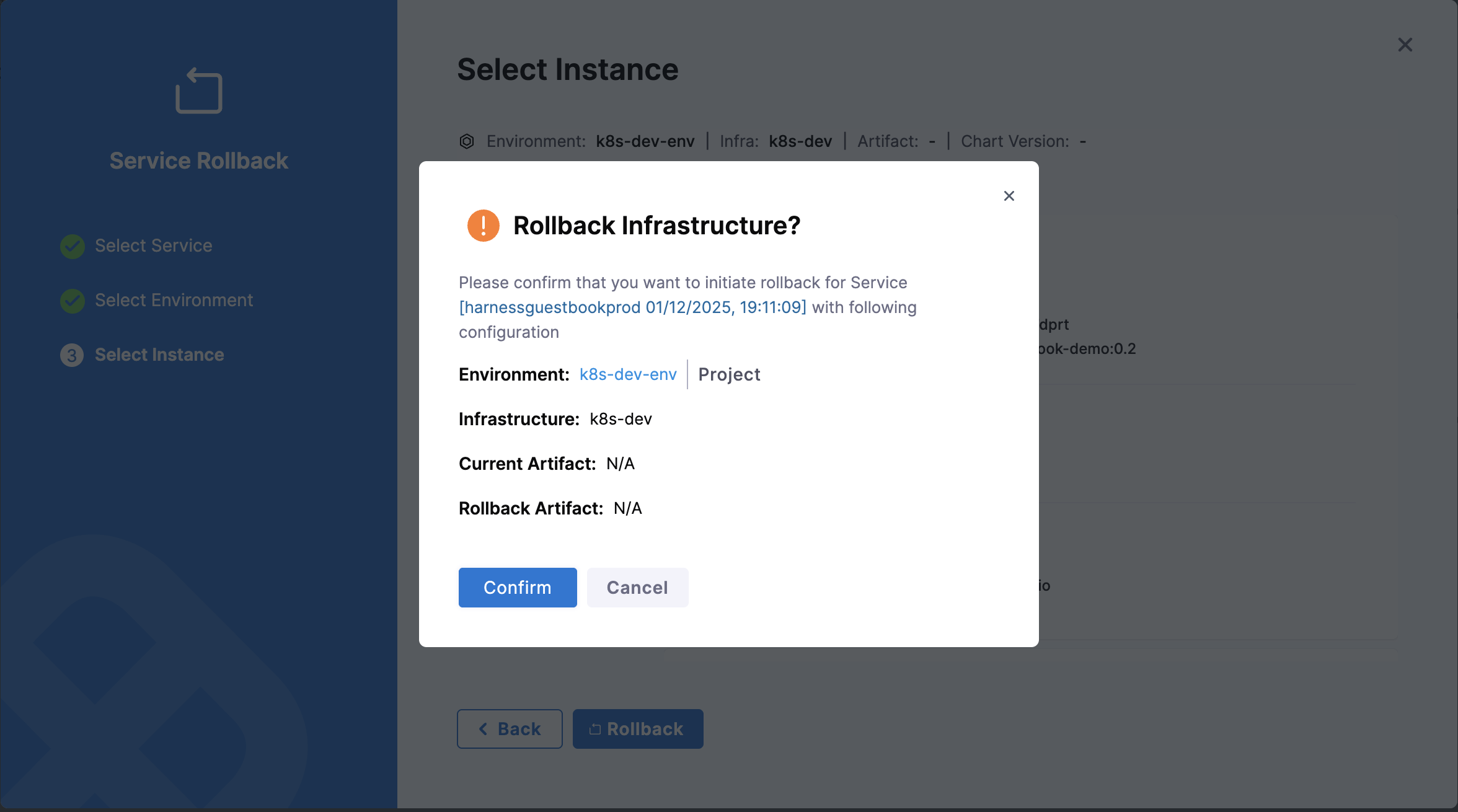Click the Rollback Infrastructure dialog title

click(x=656, y=226)
